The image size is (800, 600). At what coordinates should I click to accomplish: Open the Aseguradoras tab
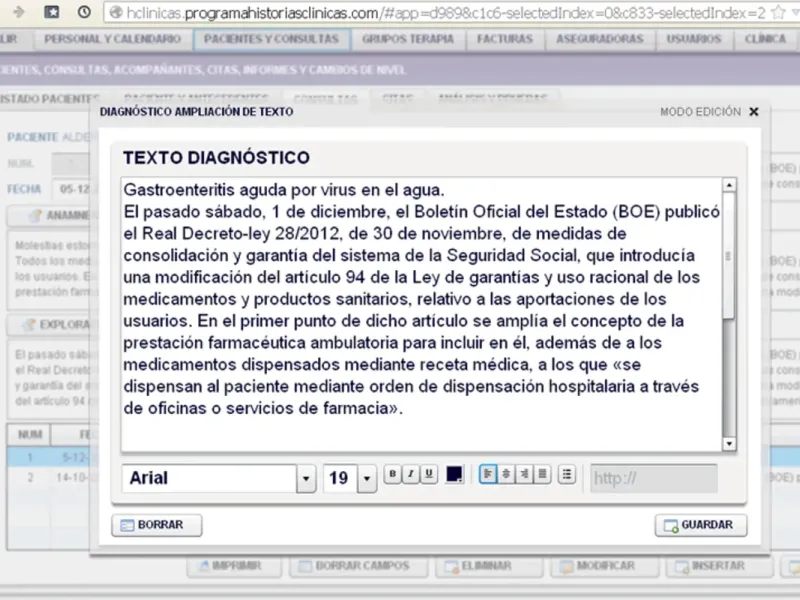600,39
